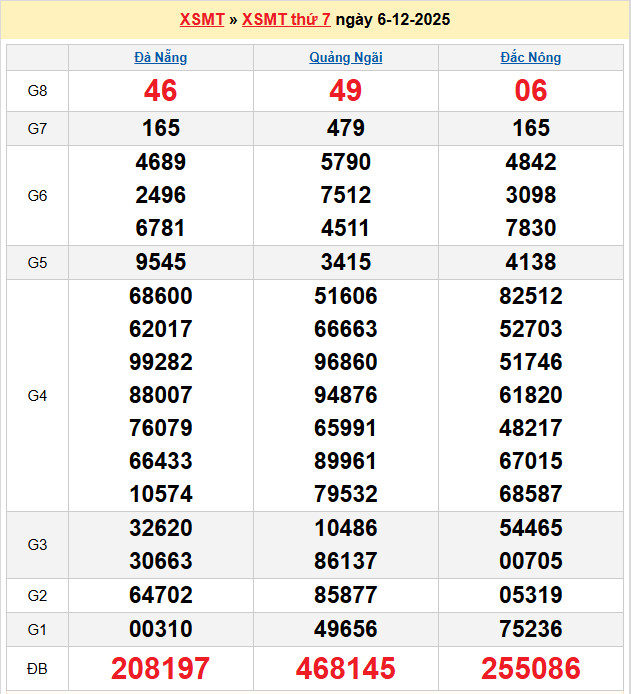631x694 pixels.
Task: Select the G1 number 49656
Action: (345, 629)
